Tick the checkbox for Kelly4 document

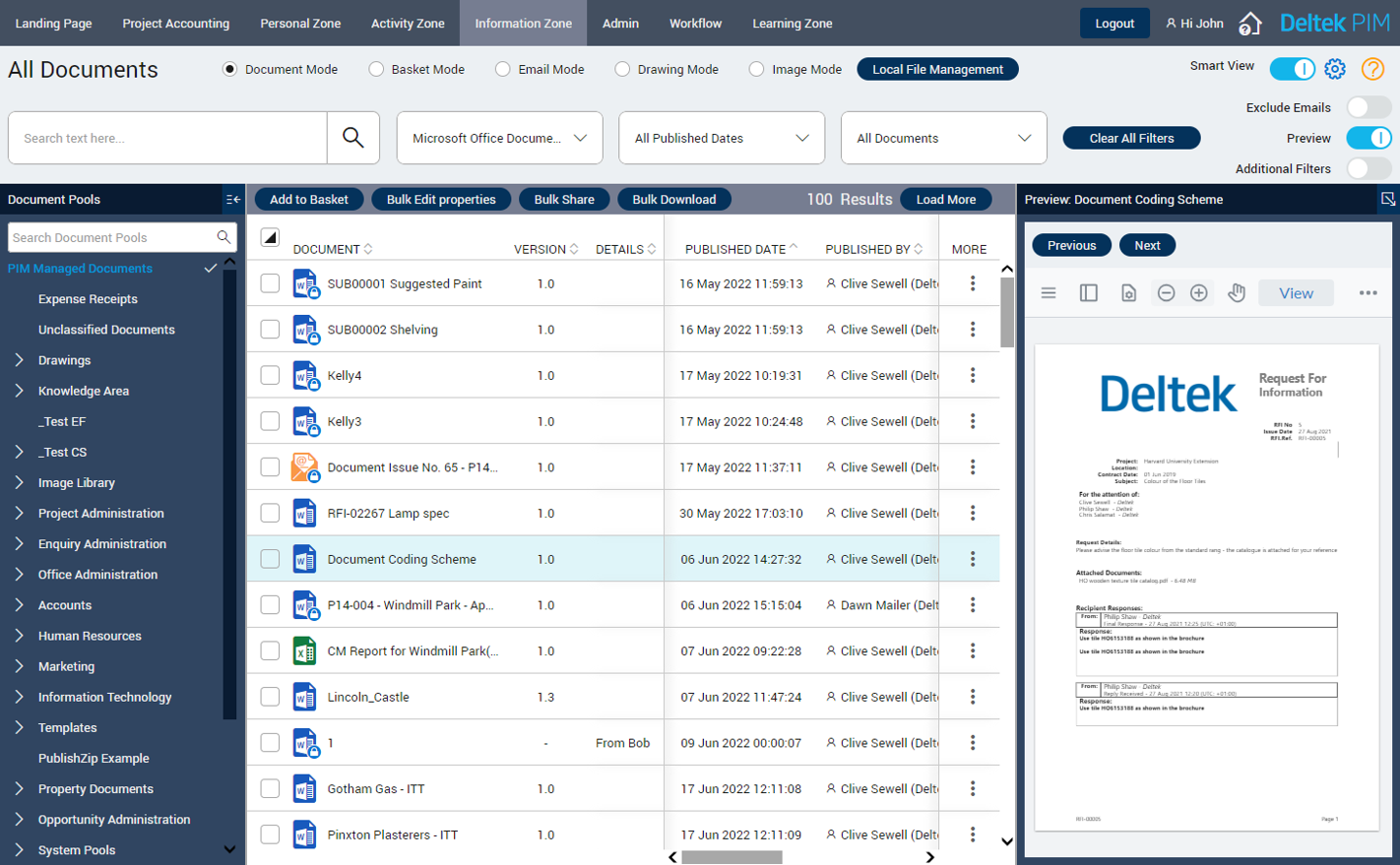(x=270, y=375)
